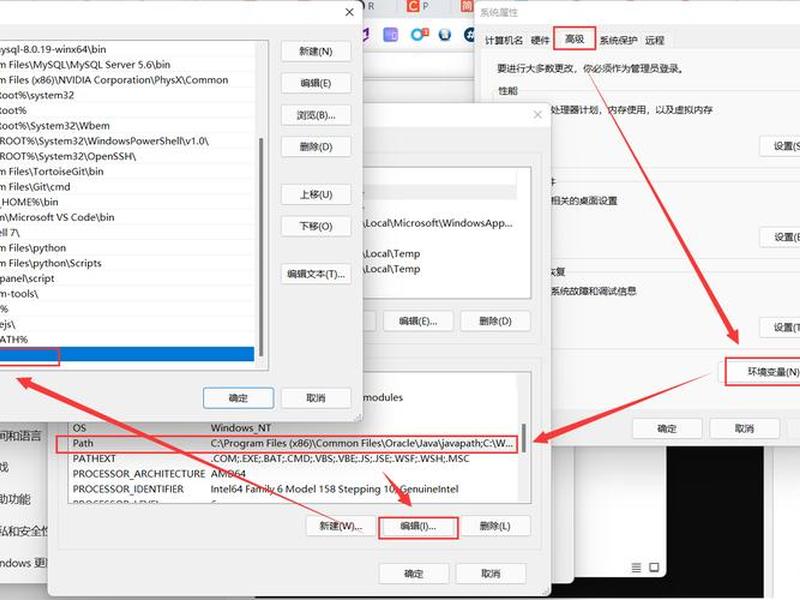The width and height of the screenshot is (800, 600).
Task: Select the PROCESSOR_IDENTIFIER system variable row
Action: [x=294, y=489]
